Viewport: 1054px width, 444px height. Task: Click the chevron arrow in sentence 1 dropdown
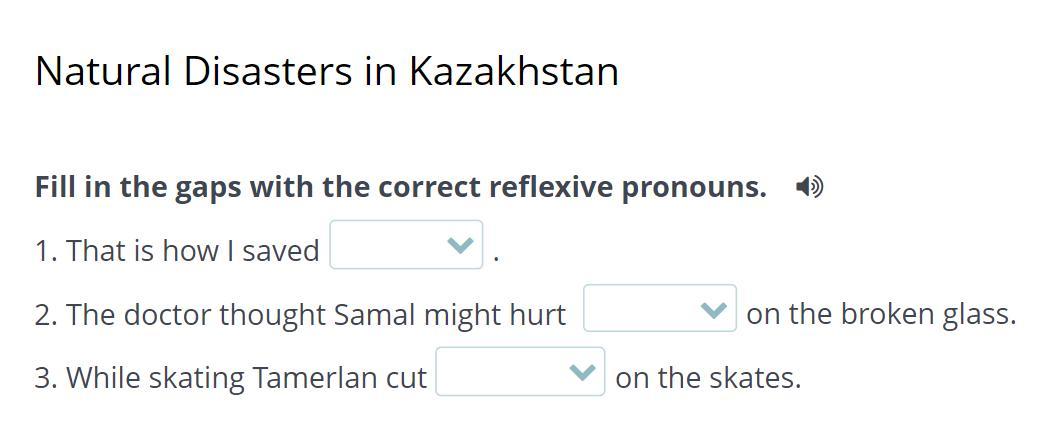click(460, 246)
